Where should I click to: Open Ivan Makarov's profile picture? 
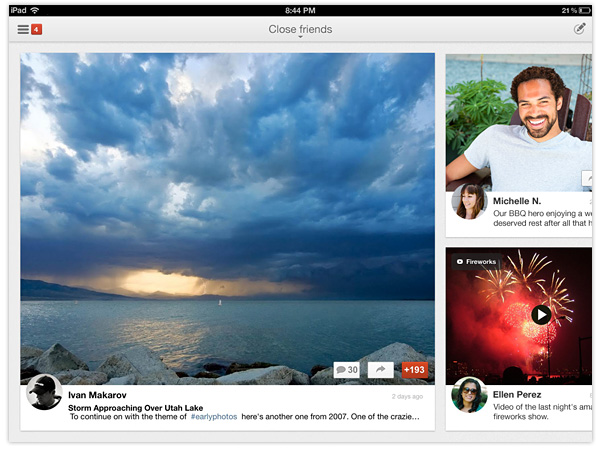point(44,392)
